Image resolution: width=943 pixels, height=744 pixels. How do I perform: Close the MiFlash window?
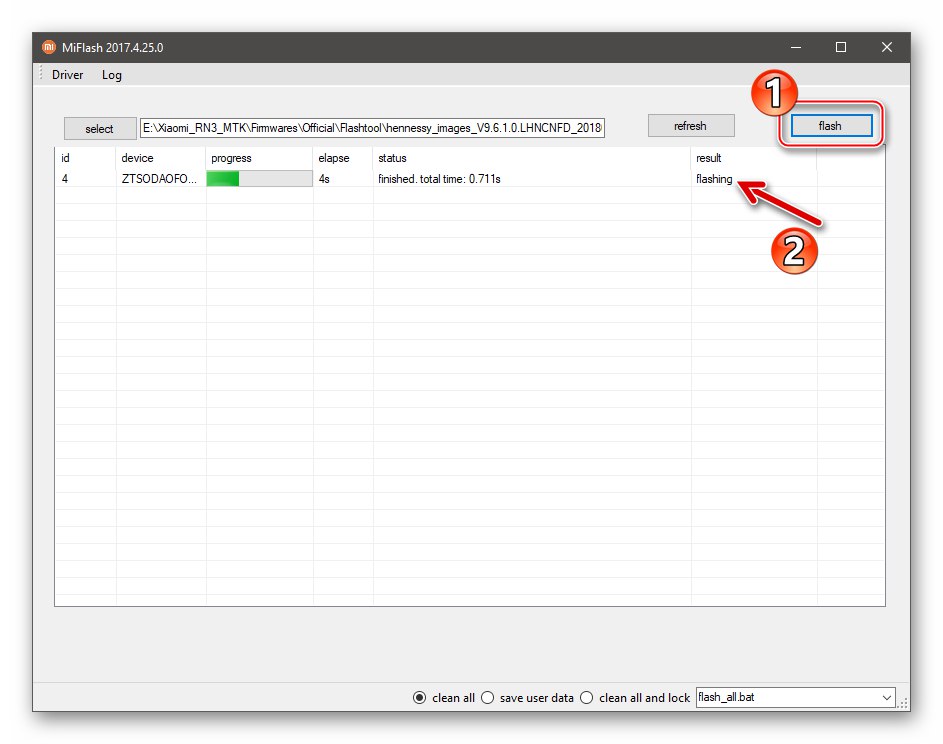point(886,47)
